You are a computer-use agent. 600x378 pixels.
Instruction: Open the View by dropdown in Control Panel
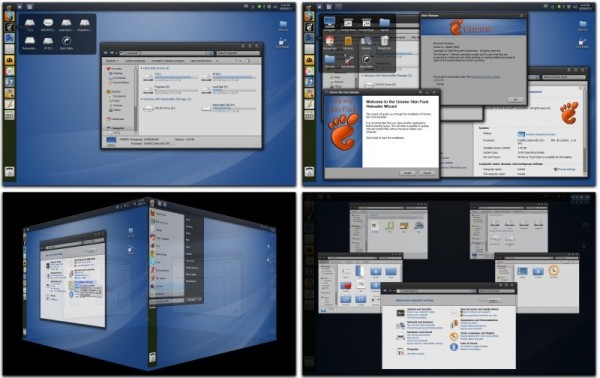[x=494, y=300]
